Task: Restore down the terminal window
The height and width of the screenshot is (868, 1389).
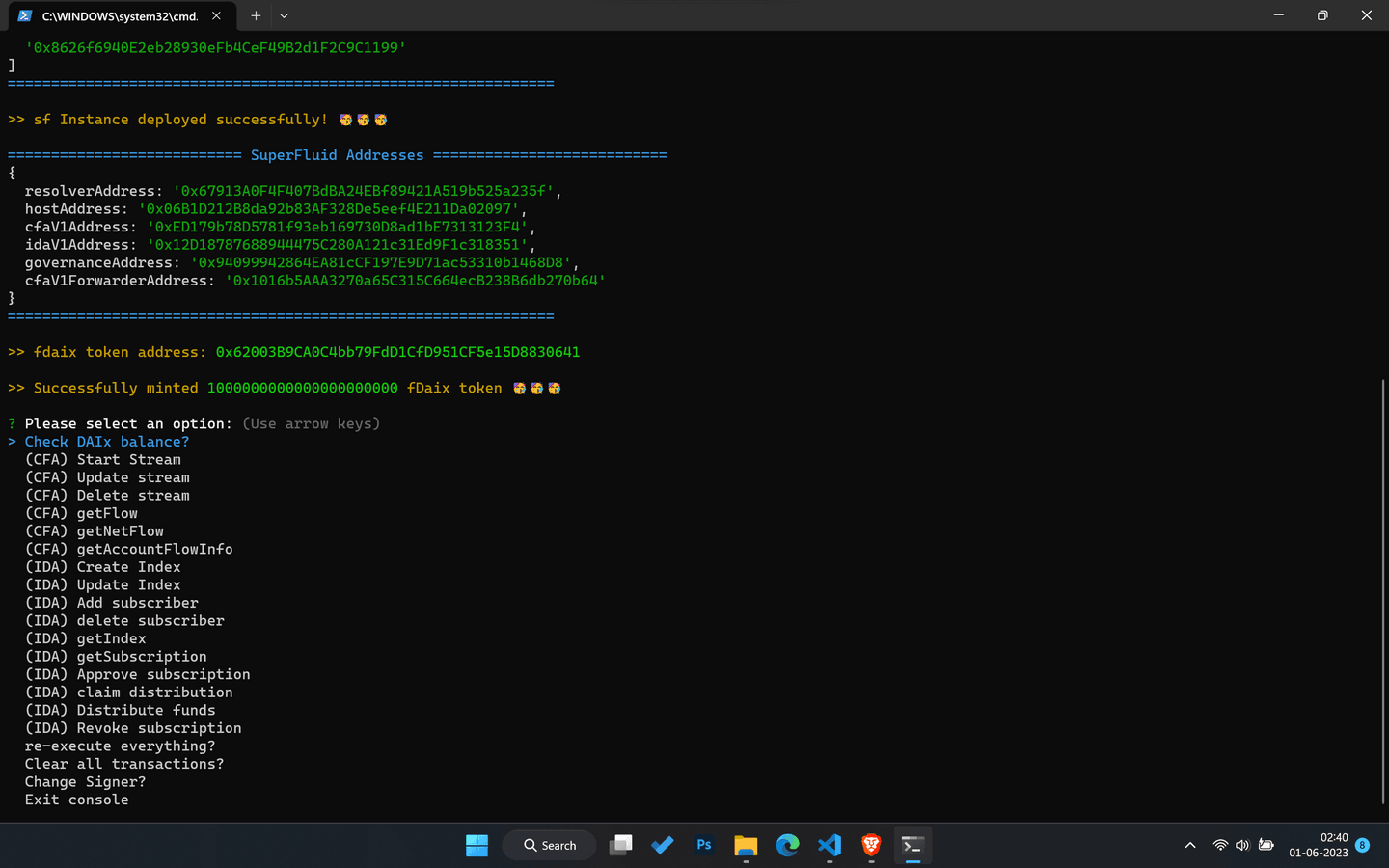Action: (x=1322, y=15)
